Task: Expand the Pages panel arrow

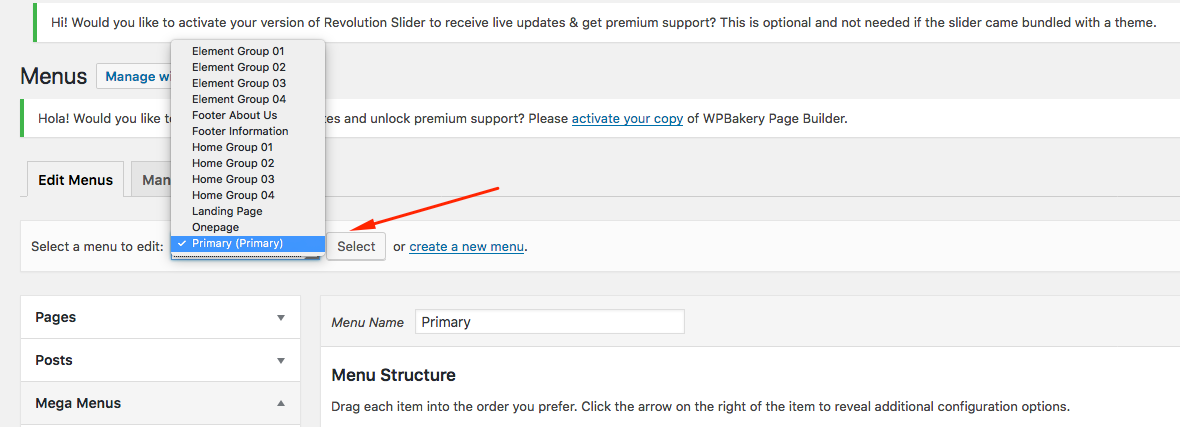Action: pos(281,318)
